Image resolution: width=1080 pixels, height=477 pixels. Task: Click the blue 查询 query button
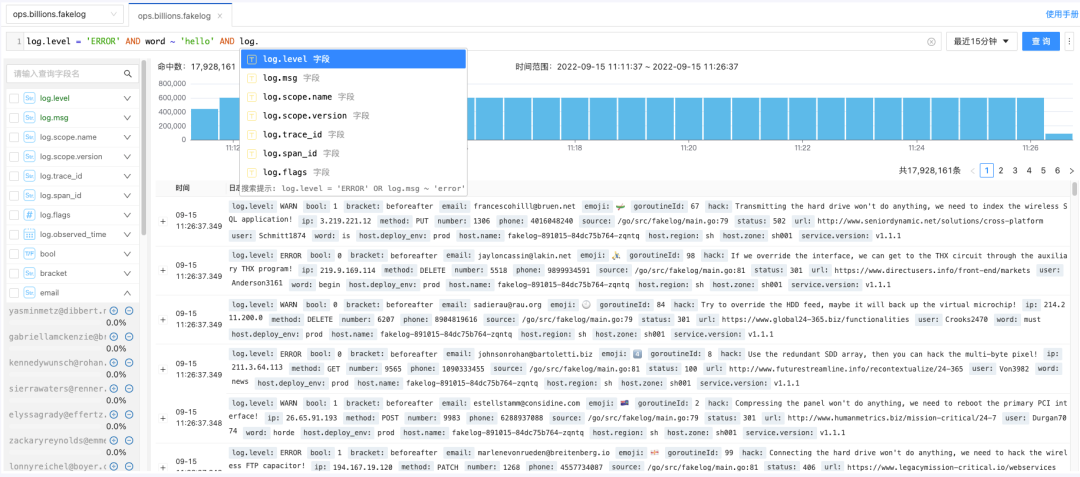pos(1040,41)
